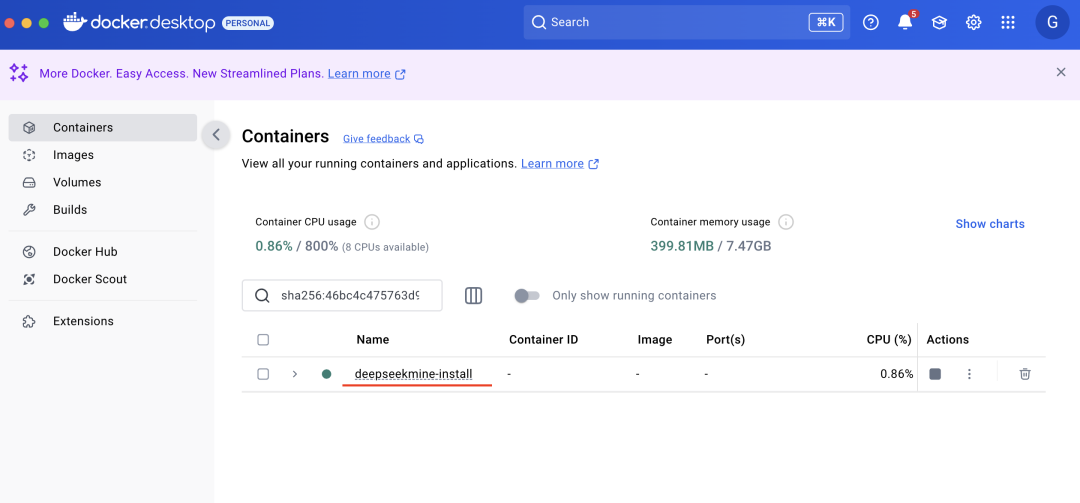Sort by Name column header
Image resolution: width=1080 pixels, height=503 pixels.
373,340
